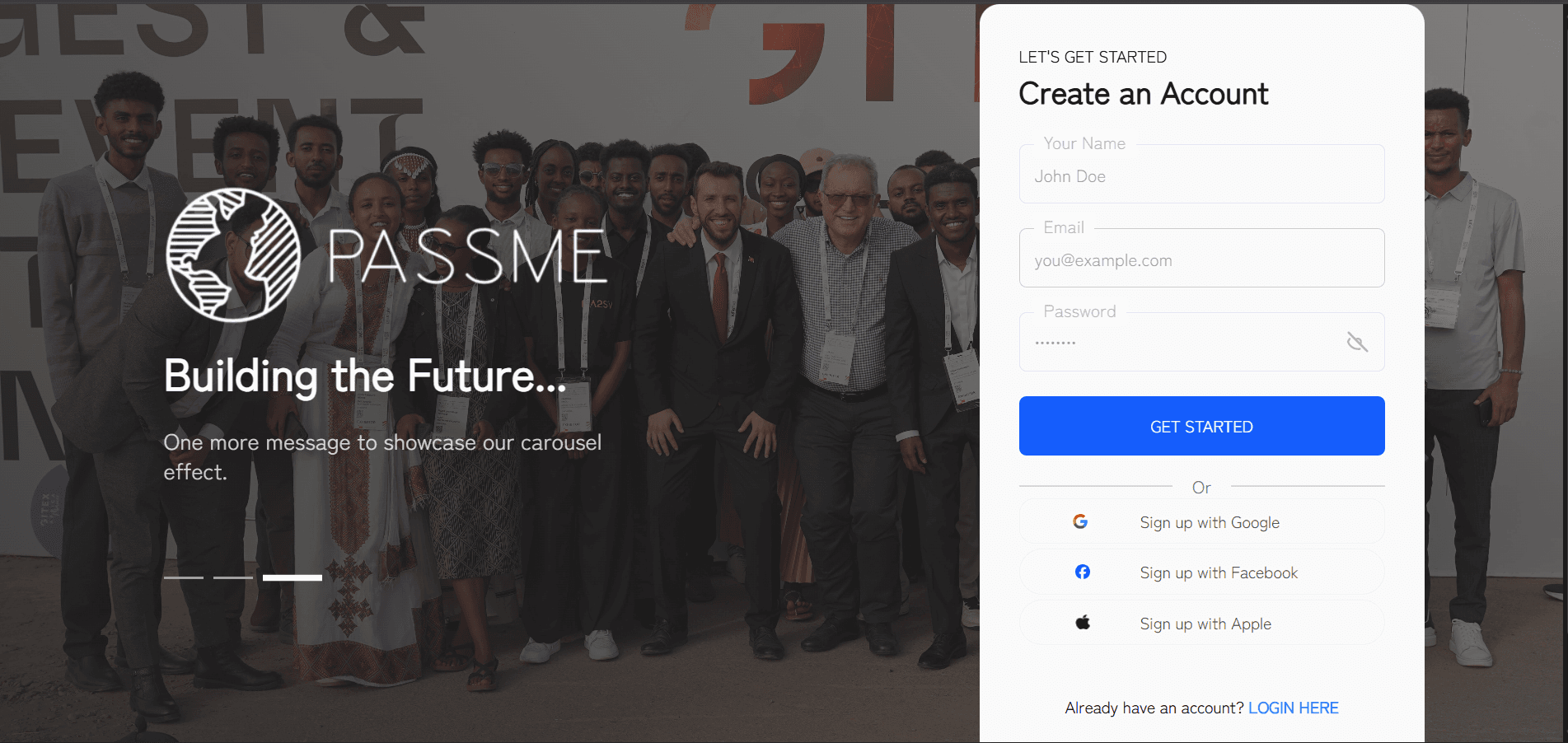Click the Create an Account heading
Image resolution: width=1568 pixels, height=743 pixels.
click(1143, 94)
